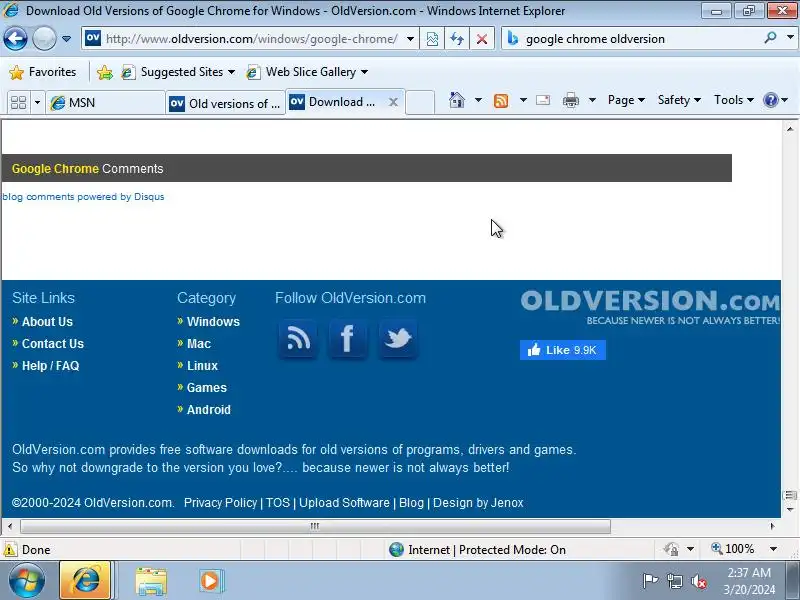This screenshot has width=800, height=600.
Task: Open Windows Explorer from taskbar
Action: (x=151, y=581)
